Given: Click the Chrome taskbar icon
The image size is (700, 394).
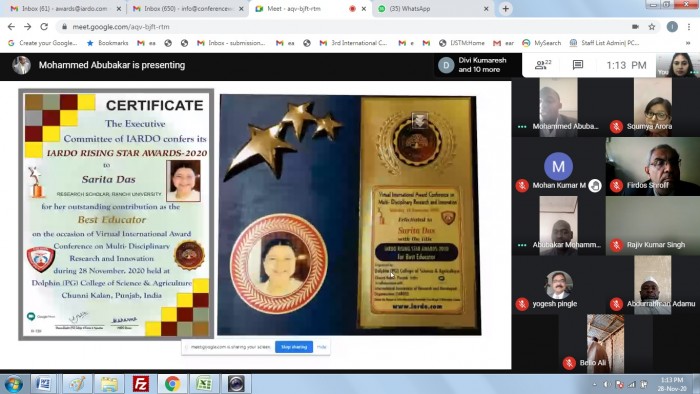Looking at the screenshot, I should coord(172,384).
